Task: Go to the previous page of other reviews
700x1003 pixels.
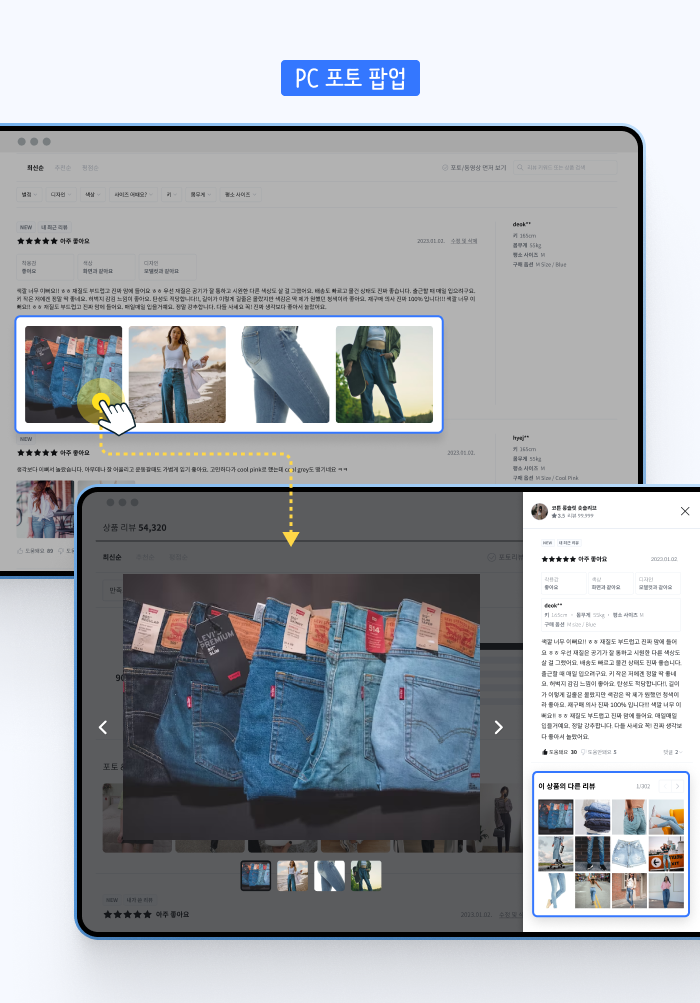Action: pyautogui.click(x=665, y=786)
